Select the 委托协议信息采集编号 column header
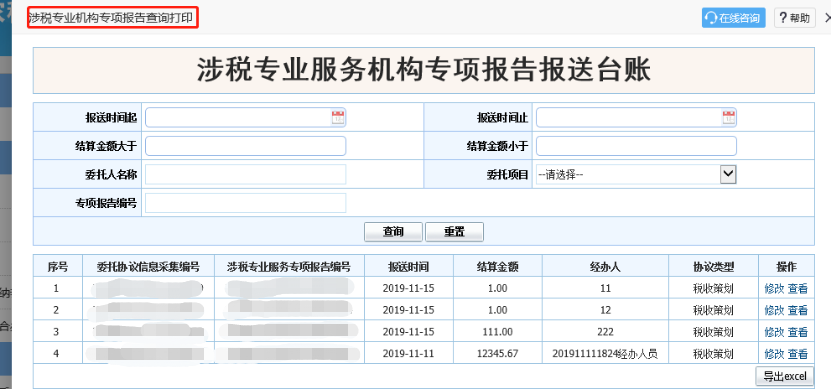This screenshot has height=390, width=831. (x=148, y=267)
